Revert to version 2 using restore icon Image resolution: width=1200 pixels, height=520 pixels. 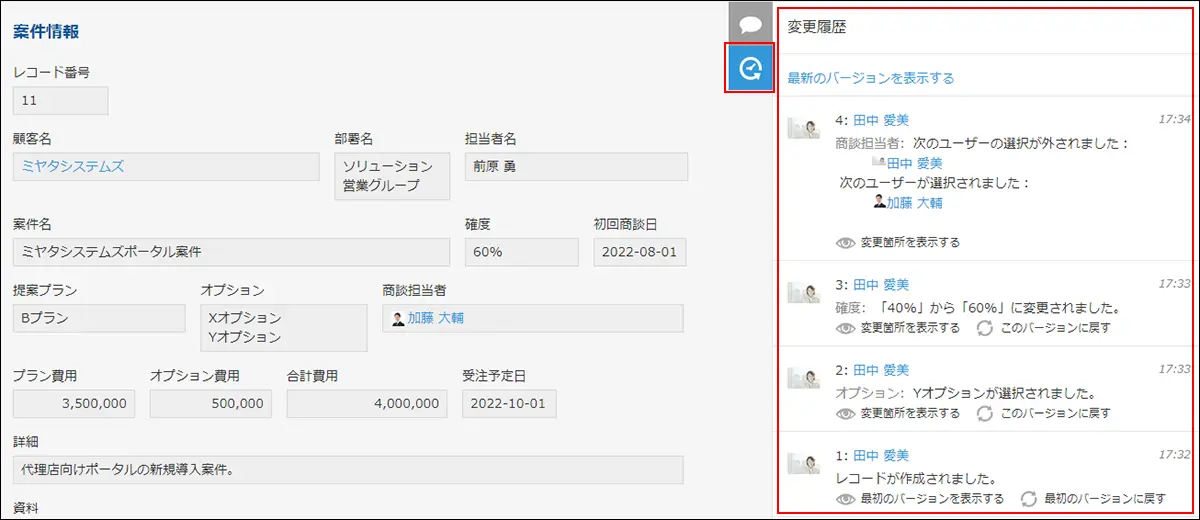click(x=985, y=413)
